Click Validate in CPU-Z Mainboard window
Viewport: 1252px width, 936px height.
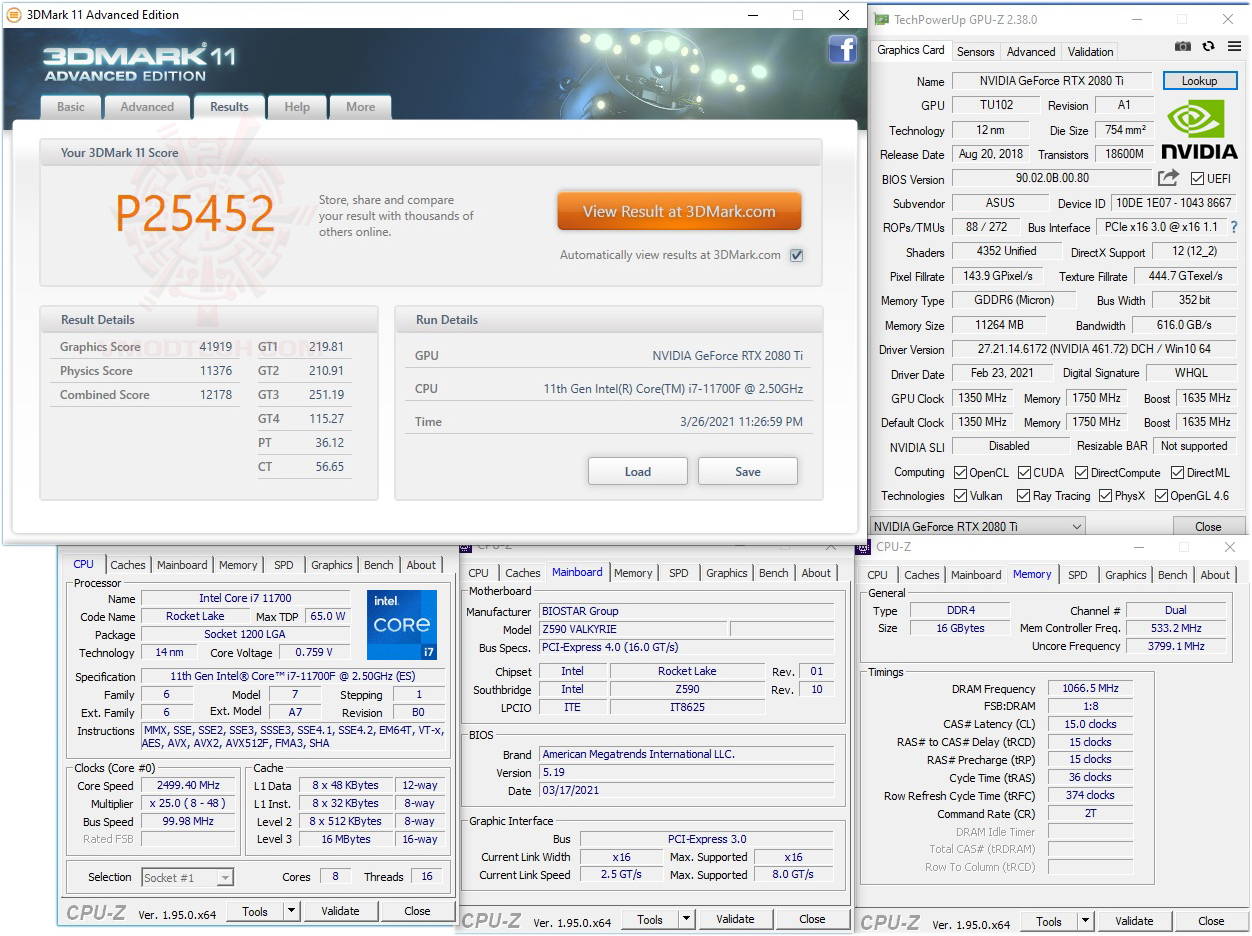(x=735, y=919)
